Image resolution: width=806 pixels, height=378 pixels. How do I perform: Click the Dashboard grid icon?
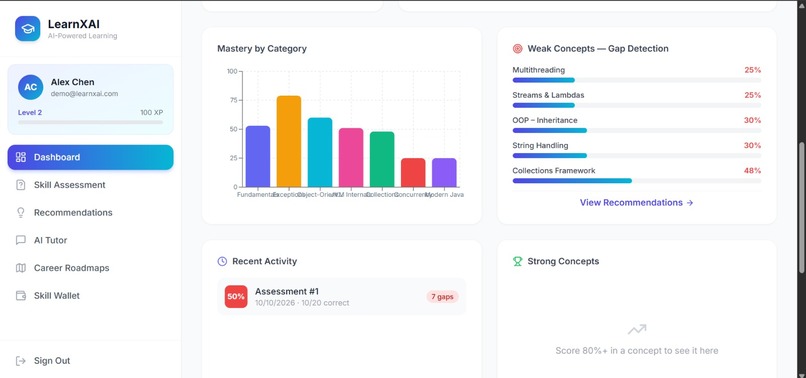[21, 157]
